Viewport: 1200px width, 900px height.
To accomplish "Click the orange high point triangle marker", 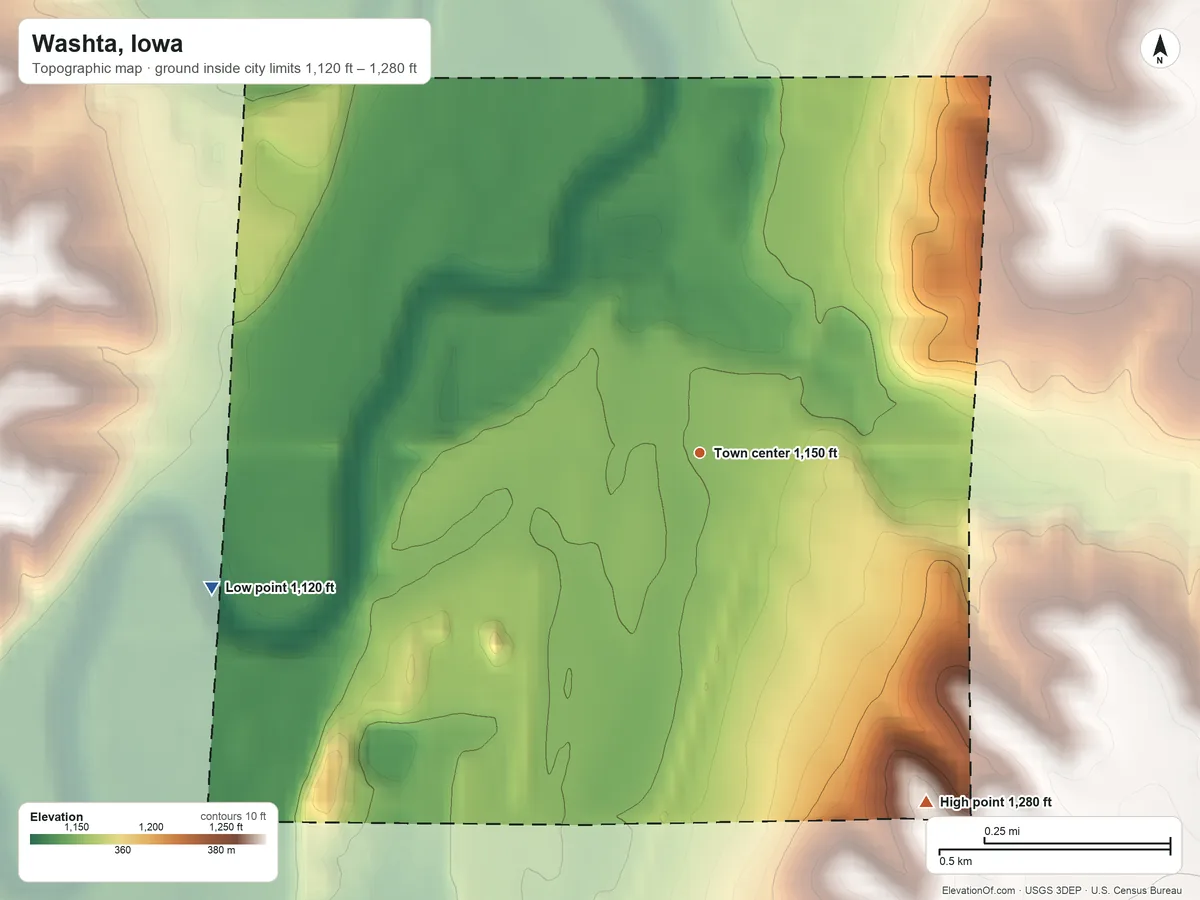I will pos(926,801).
